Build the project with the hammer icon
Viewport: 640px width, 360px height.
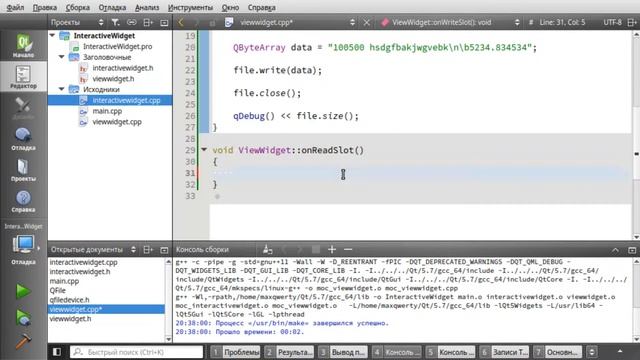point(23,341)
